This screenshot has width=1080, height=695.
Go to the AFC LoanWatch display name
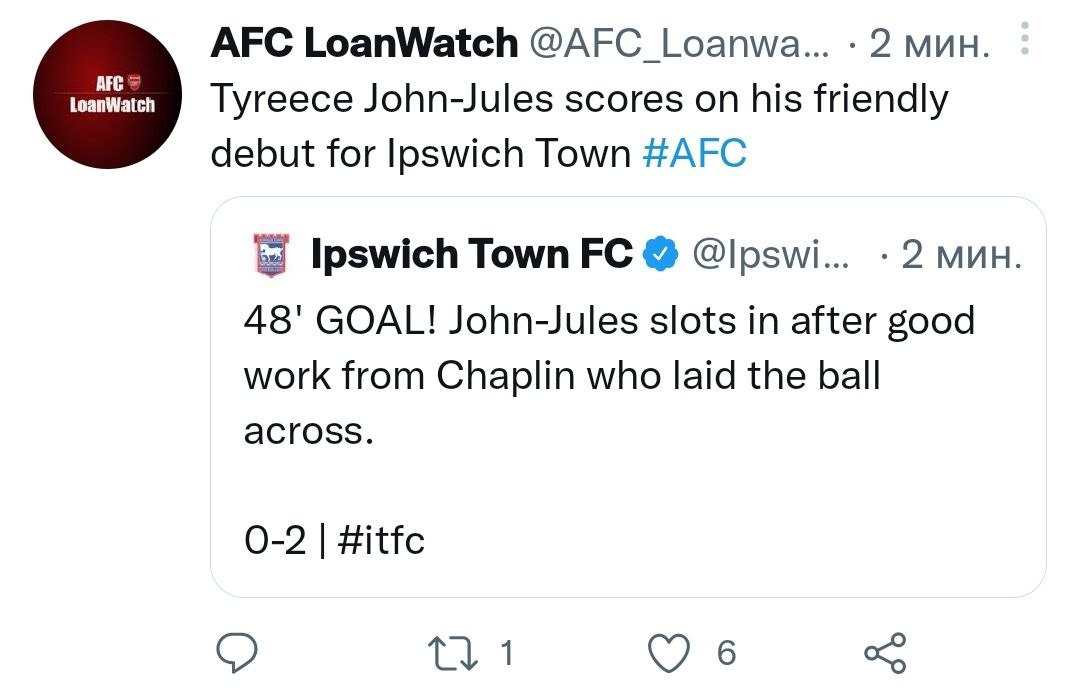click(364, 44)
